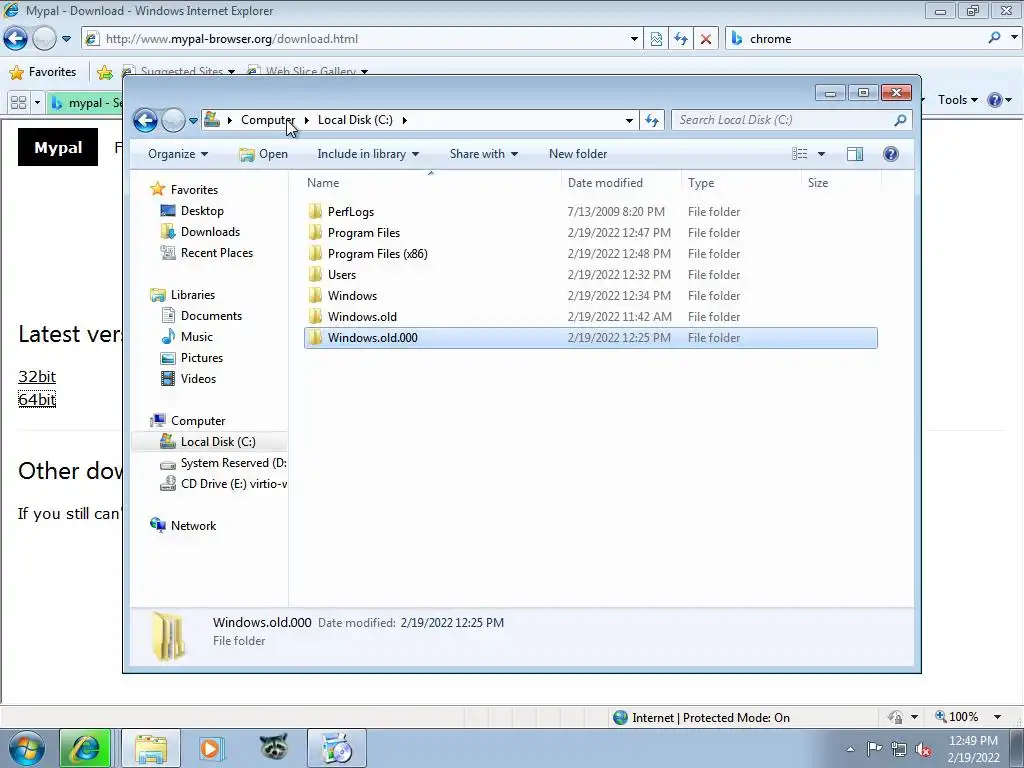Click the muted volume tray icon
The height and width of the screenshot is (768, 1024).
[x=923, y=750]
